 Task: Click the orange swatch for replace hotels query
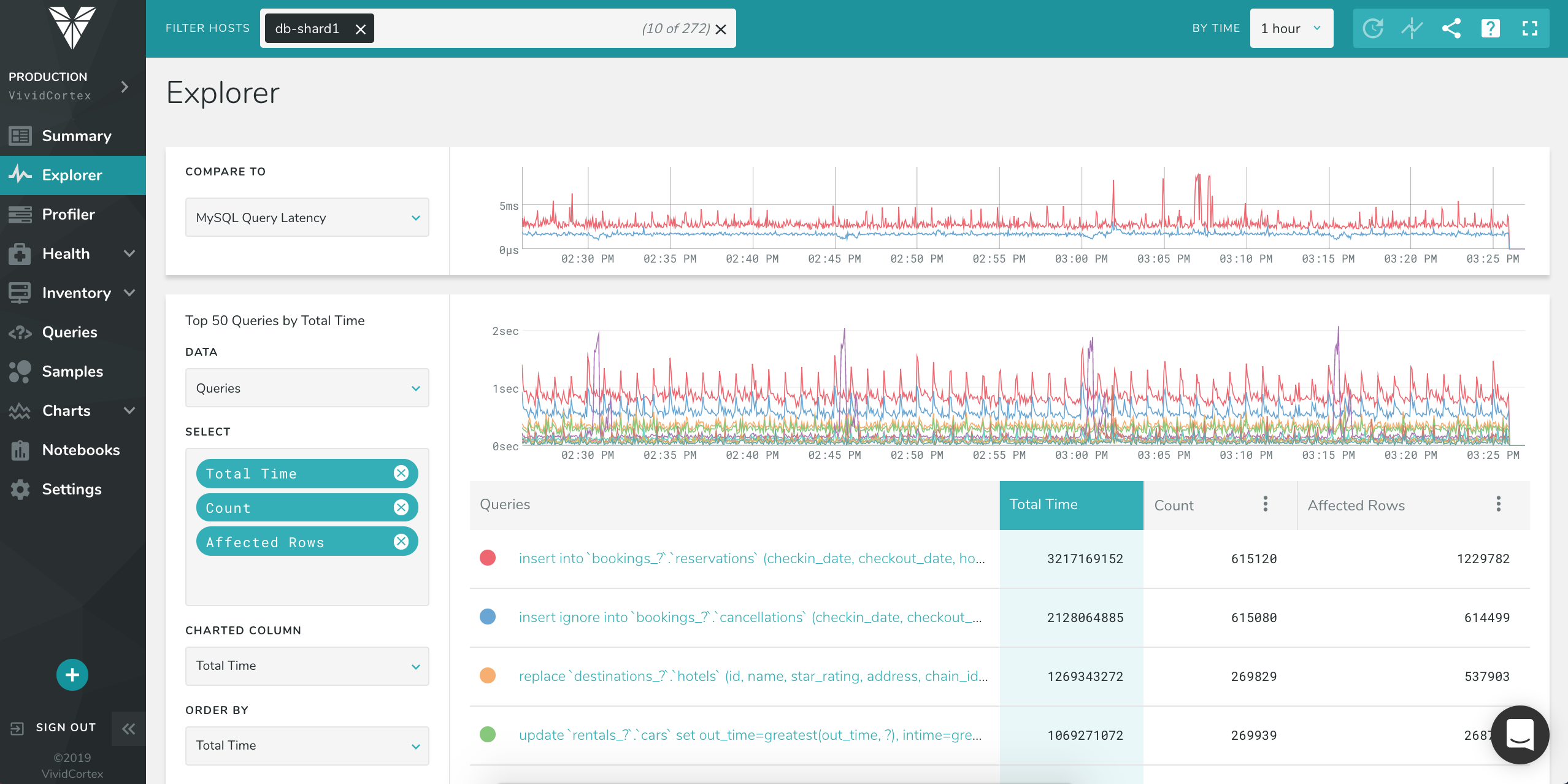[x=488, y=675]
